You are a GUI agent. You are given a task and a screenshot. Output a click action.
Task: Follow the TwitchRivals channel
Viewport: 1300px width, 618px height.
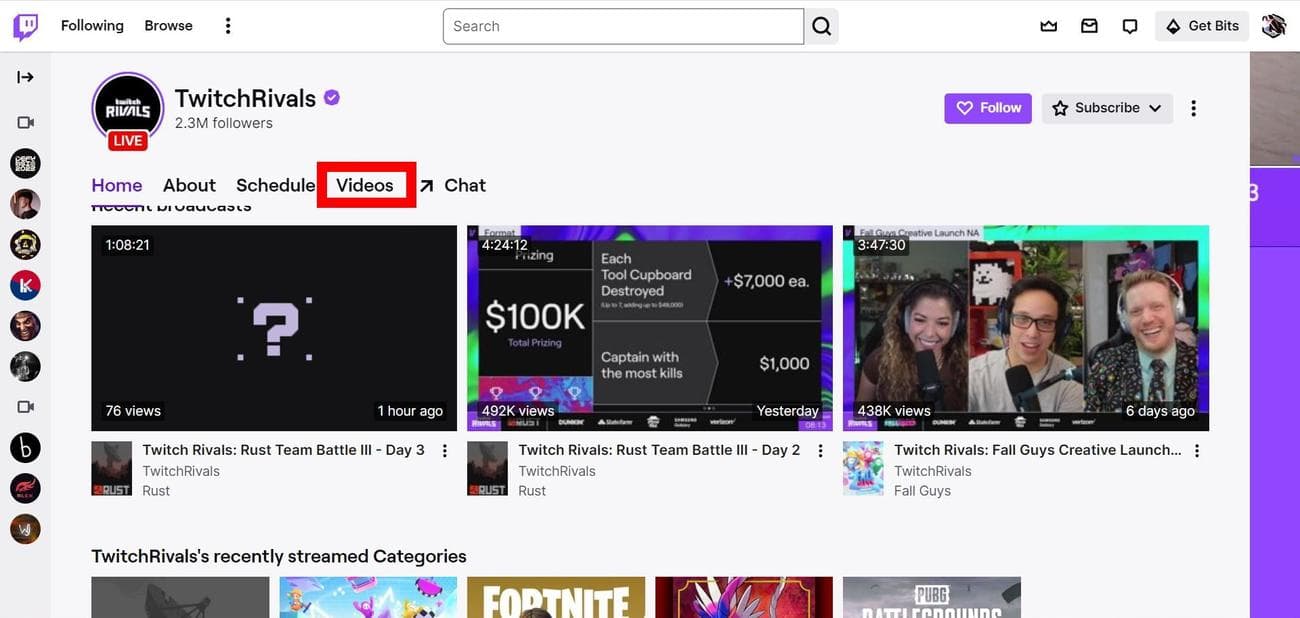[988, 108]
